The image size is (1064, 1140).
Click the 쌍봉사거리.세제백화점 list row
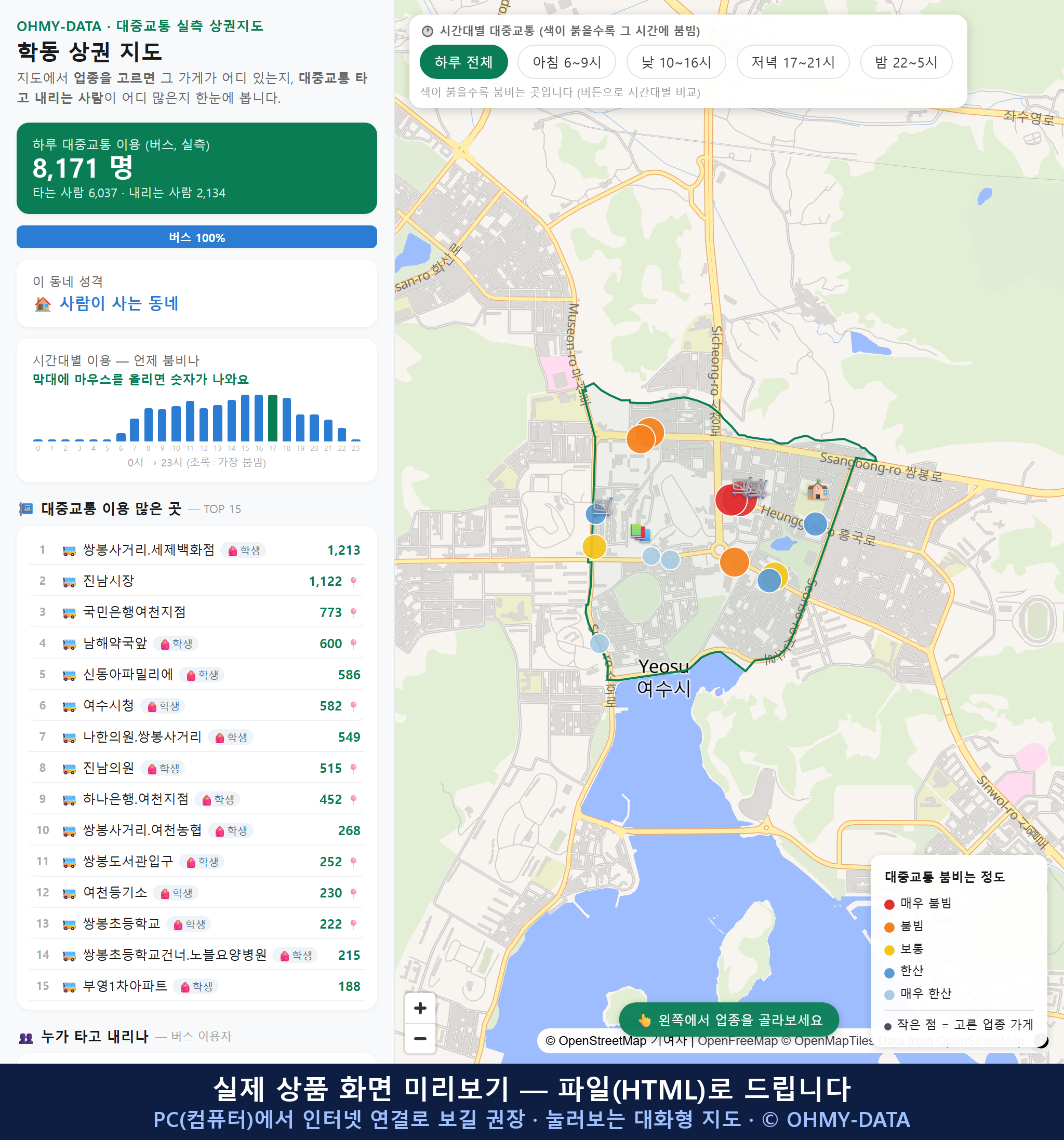pyautogui.click(x=197, y=550)
